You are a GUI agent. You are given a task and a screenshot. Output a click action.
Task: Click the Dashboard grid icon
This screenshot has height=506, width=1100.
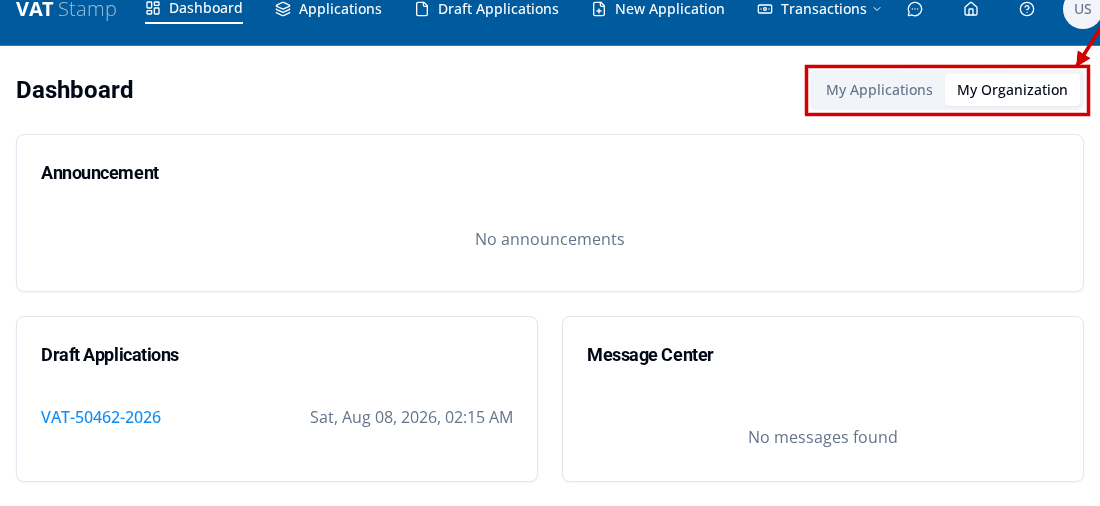click(152, 8)
